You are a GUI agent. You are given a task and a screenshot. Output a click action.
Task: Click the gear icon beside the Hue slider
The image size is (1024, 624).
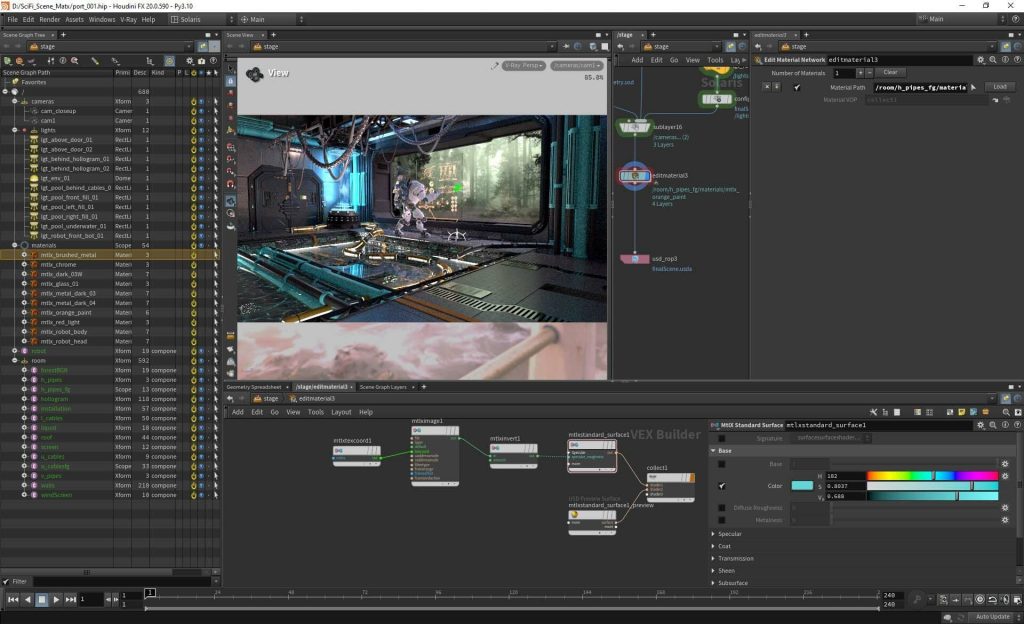point(1005,474)
